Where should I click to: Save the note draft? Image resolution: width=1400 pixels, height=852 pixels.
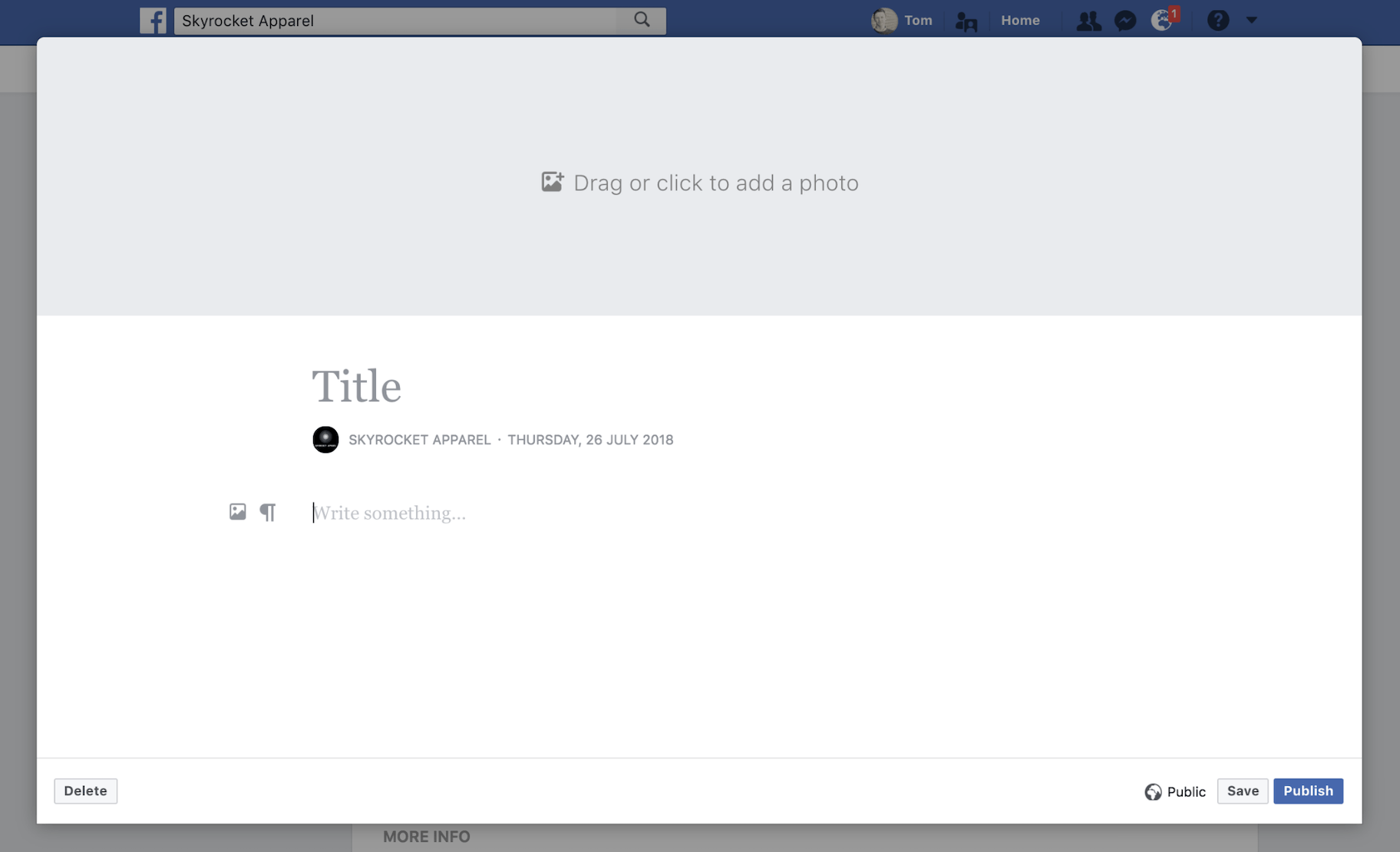(1242, 791)
